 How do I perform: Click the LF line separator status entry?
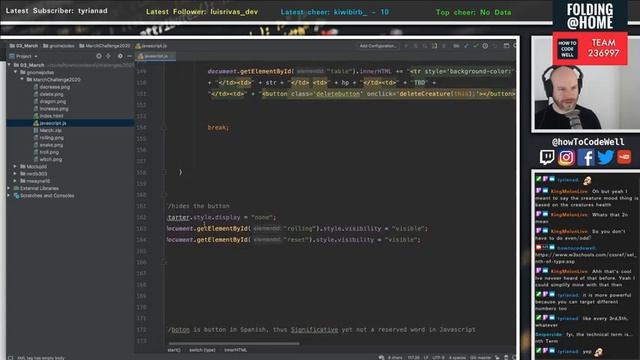coord(426,358)
